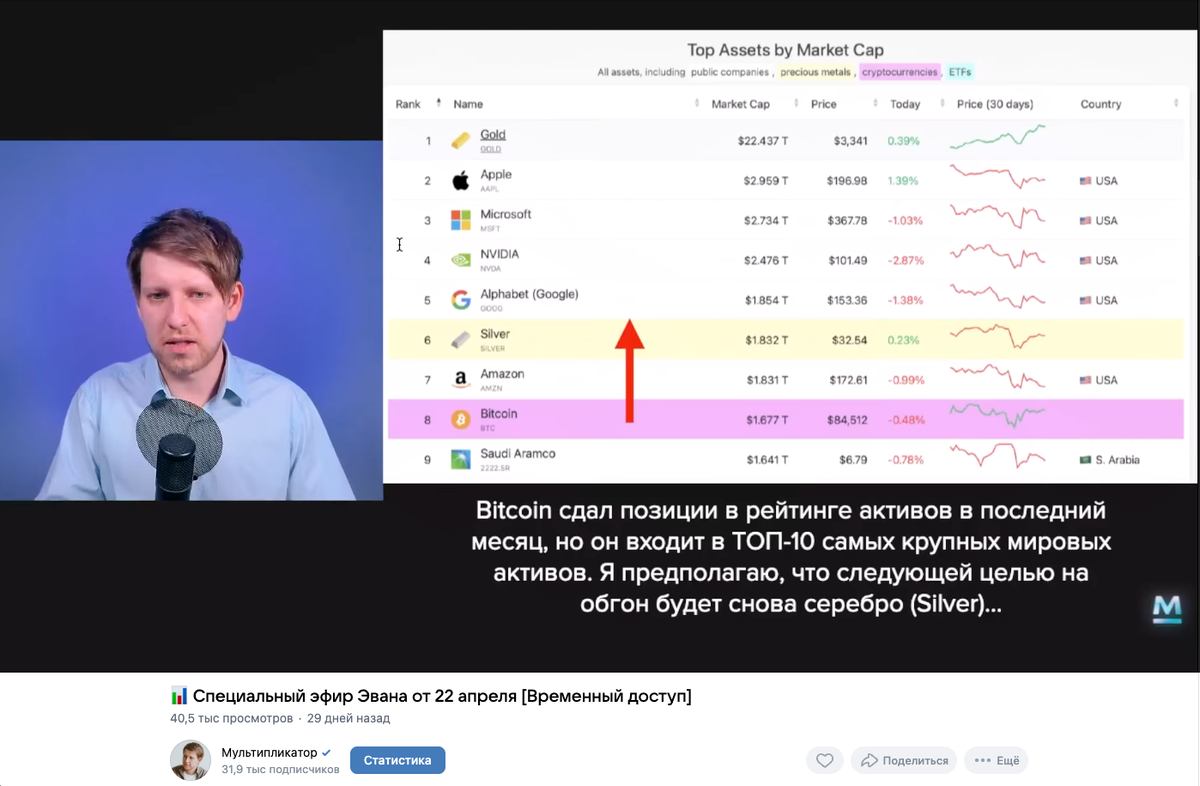Click Gold's 30-day price sparkline

tap(997, 137)
